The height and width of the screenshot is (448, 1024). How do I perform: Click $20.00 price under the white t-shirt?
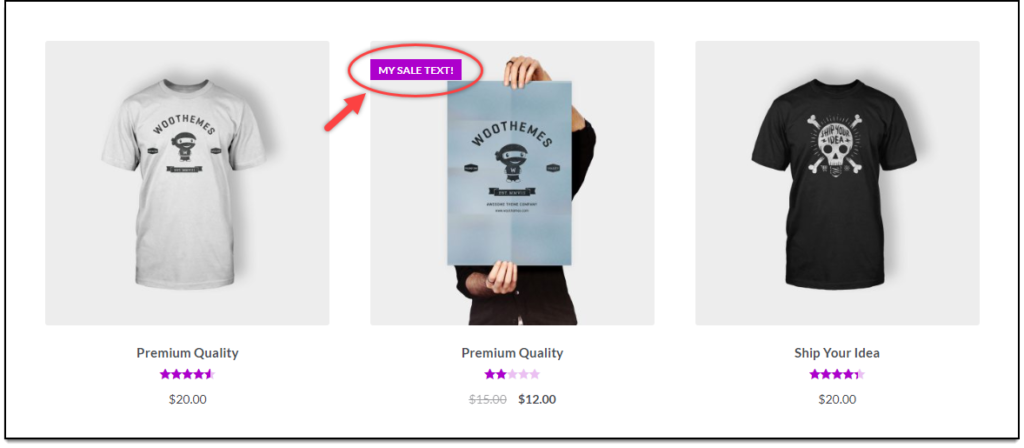pyautogui.click(x=187, y=400)
